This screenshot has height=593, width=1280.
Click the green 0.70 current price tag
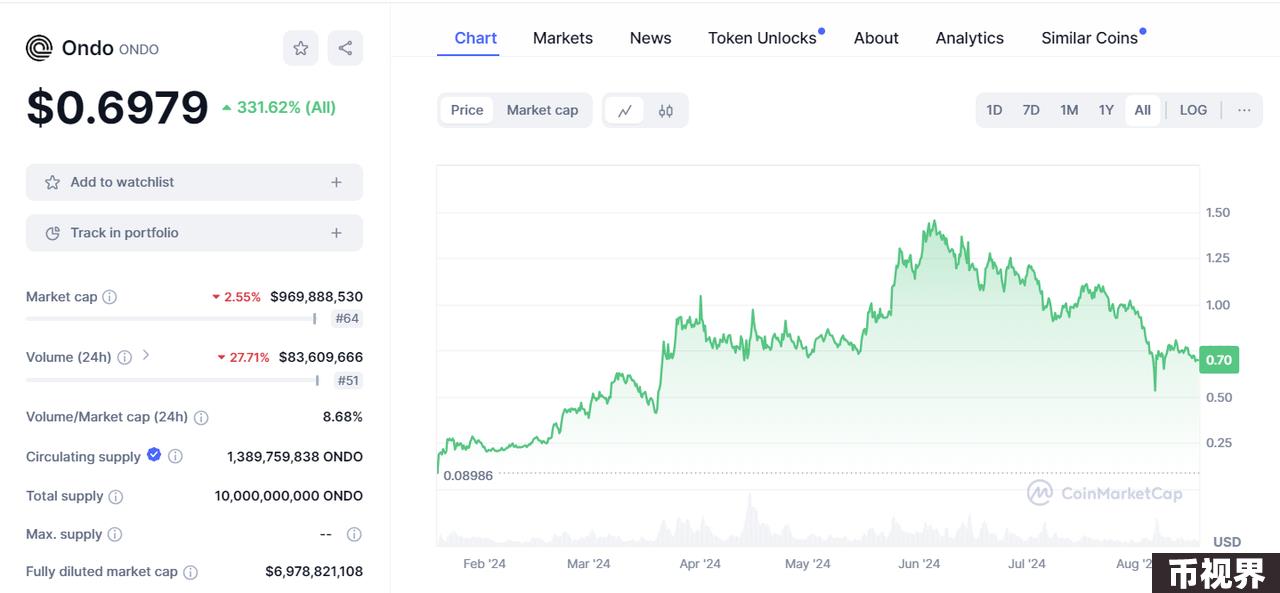[x=1219, y=360]
